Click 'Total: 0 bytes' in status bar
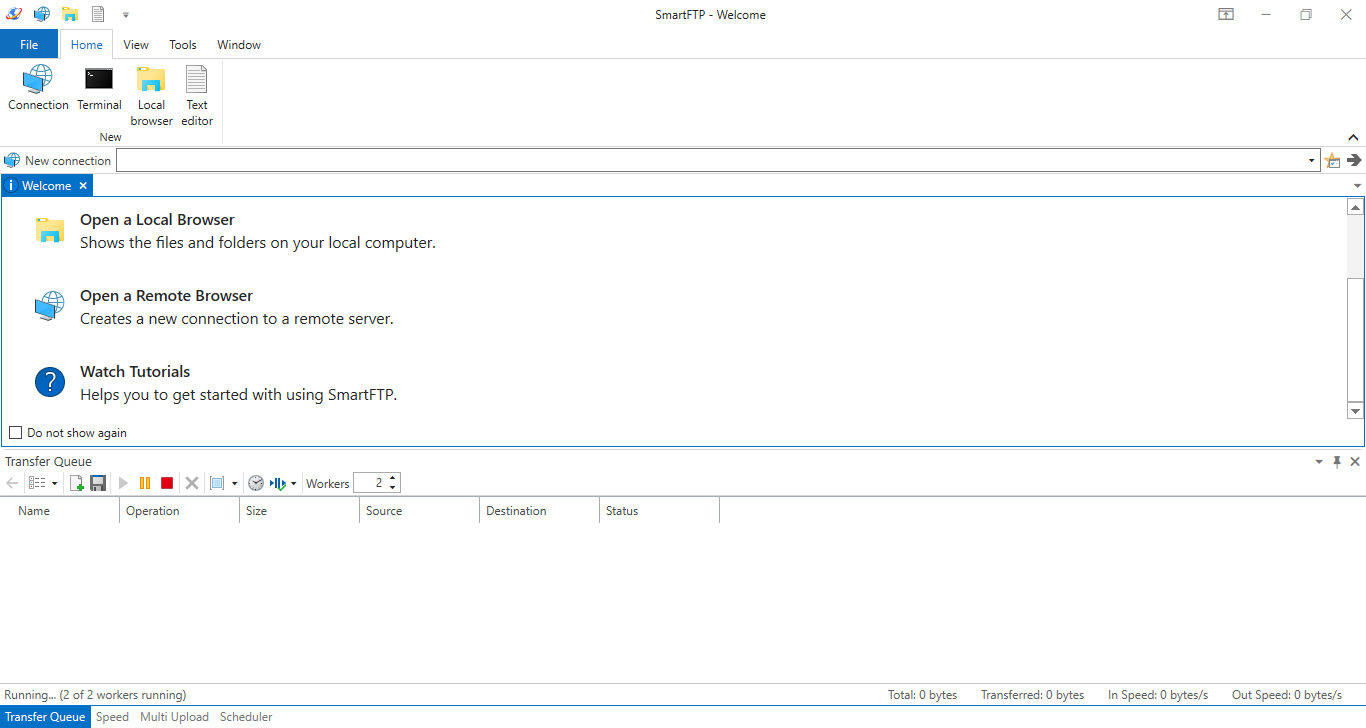This screenshot has width=1366, height=728. tap(922, 694)
